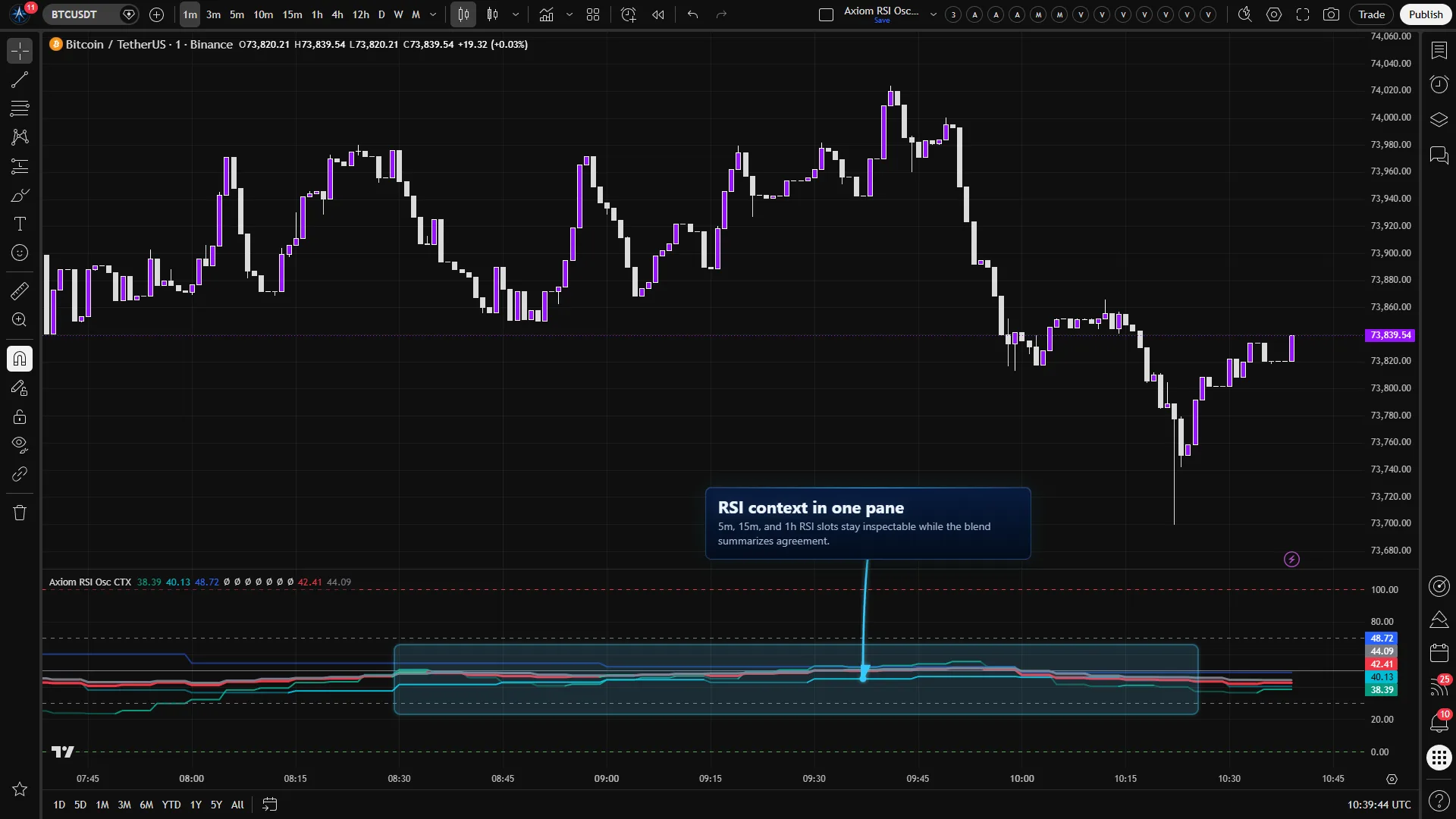Select the trend line drawing tool
The image size is (1456, 819).
[x=20, y=80]
